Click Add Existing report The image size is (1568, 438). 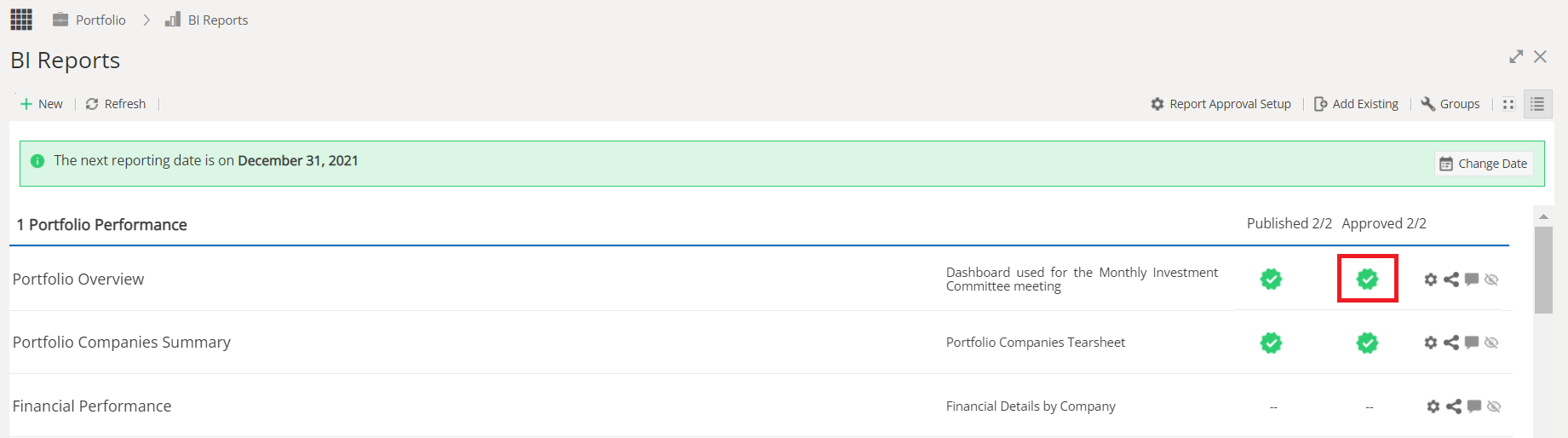pos(1356,104)
